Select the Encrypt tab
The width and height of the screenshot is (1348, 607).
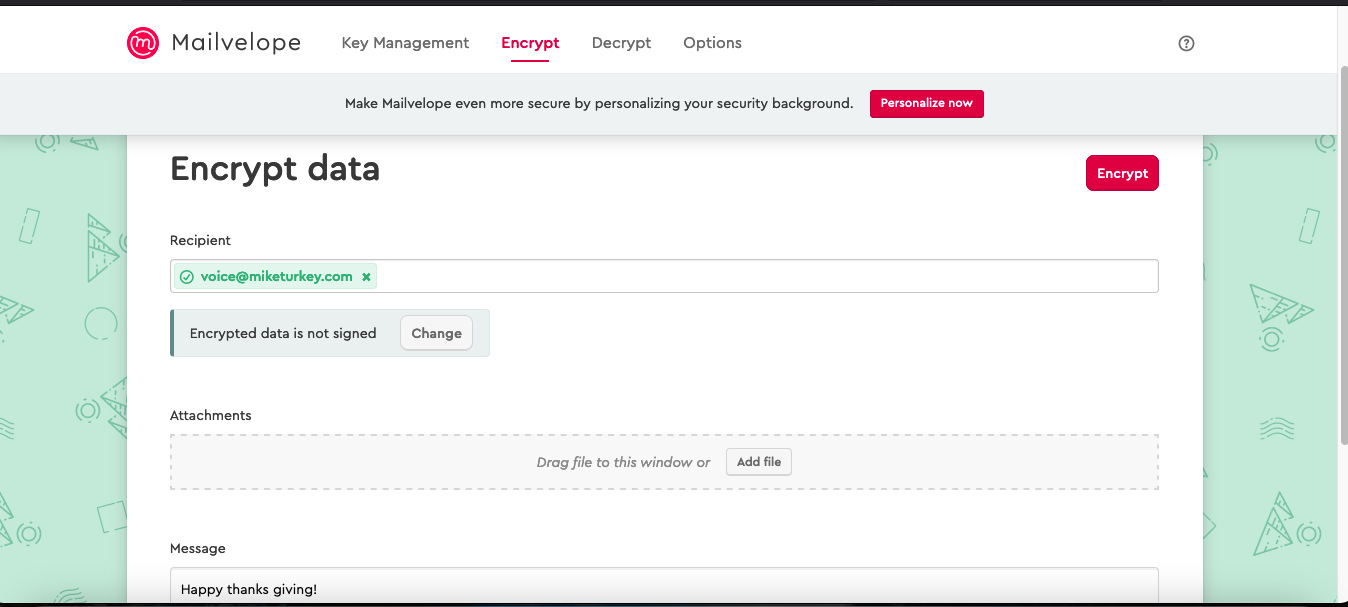530,43
